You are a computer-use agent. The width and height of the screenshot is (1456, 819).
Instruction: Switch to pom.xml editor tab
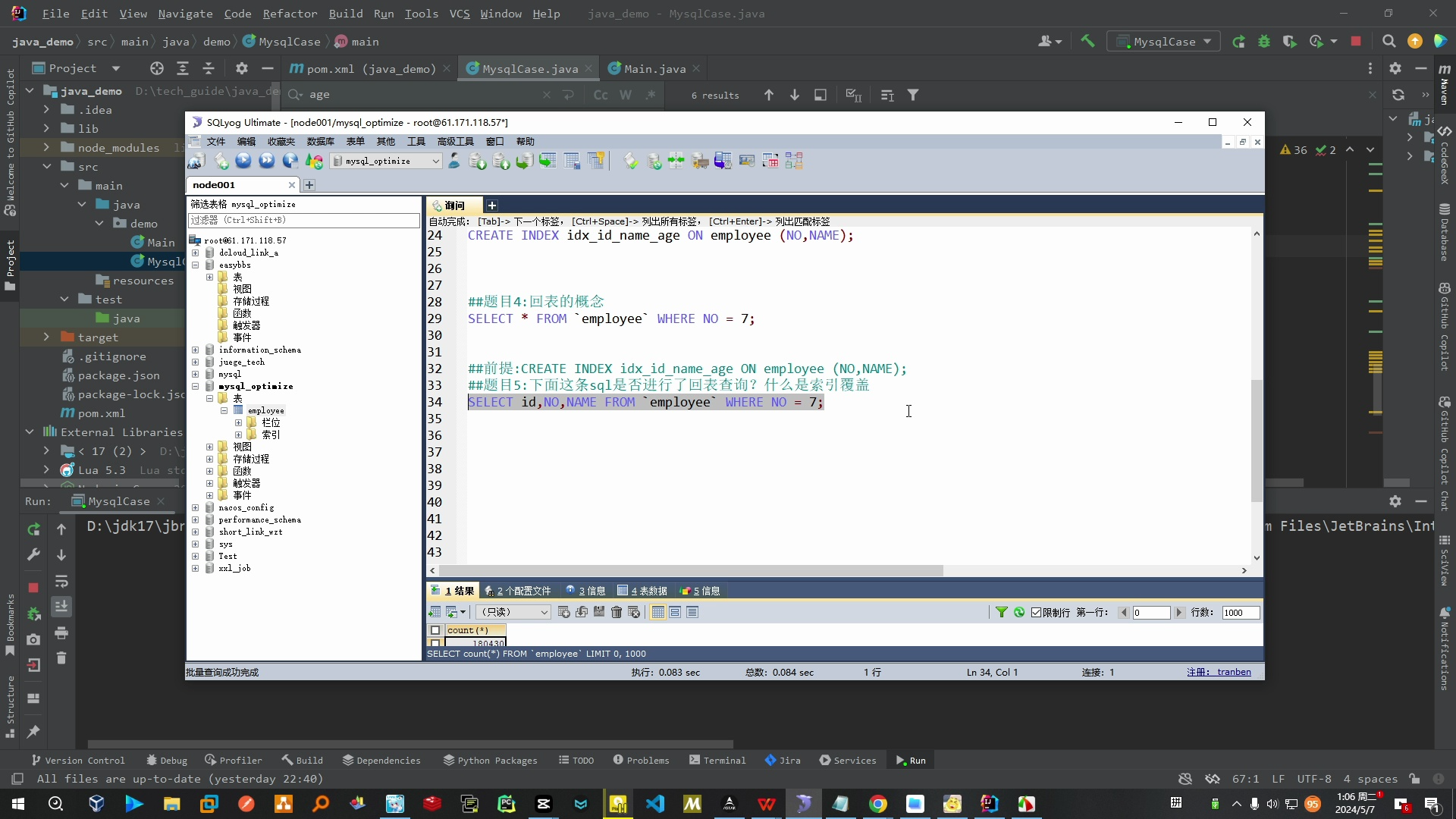point(371,69)
